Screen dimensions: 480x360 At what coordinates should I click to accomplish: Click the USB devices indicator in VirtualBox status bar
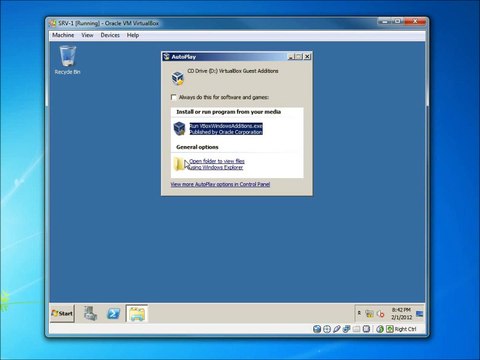(x=337, y=329)
